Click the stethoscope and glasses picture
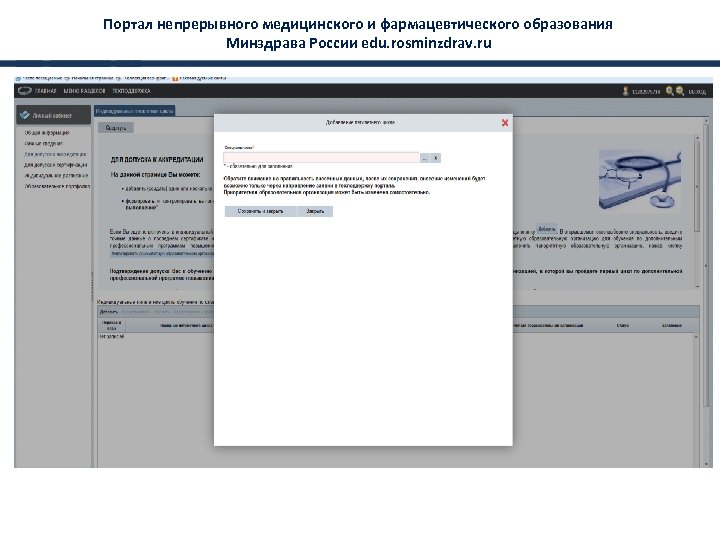The height and width of the screenshot is (540, 720). pos(640,180)
